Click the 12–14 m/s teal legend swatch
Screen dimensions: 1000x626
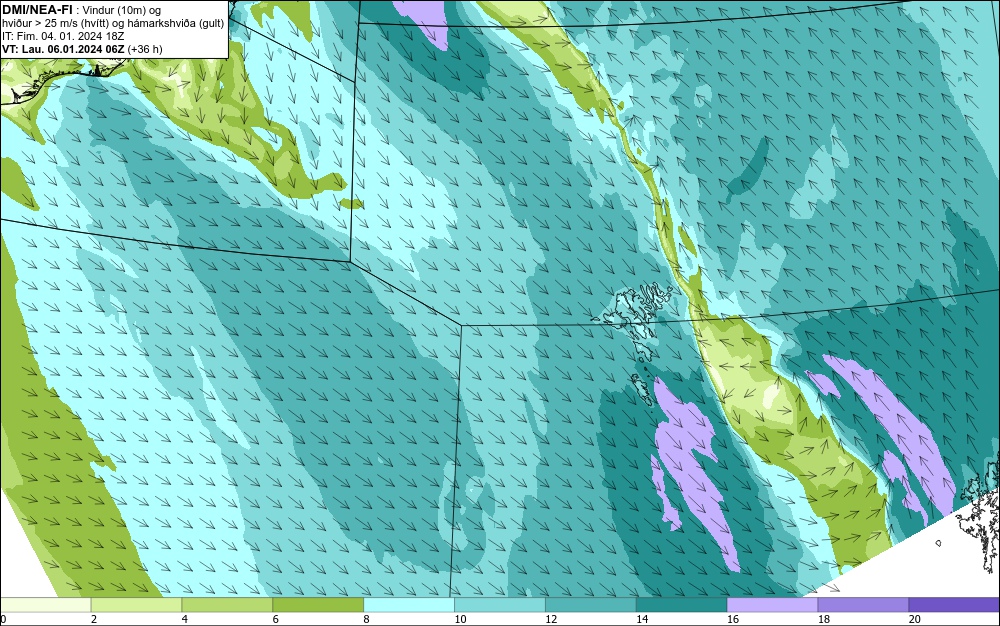[x=591, y=605]
